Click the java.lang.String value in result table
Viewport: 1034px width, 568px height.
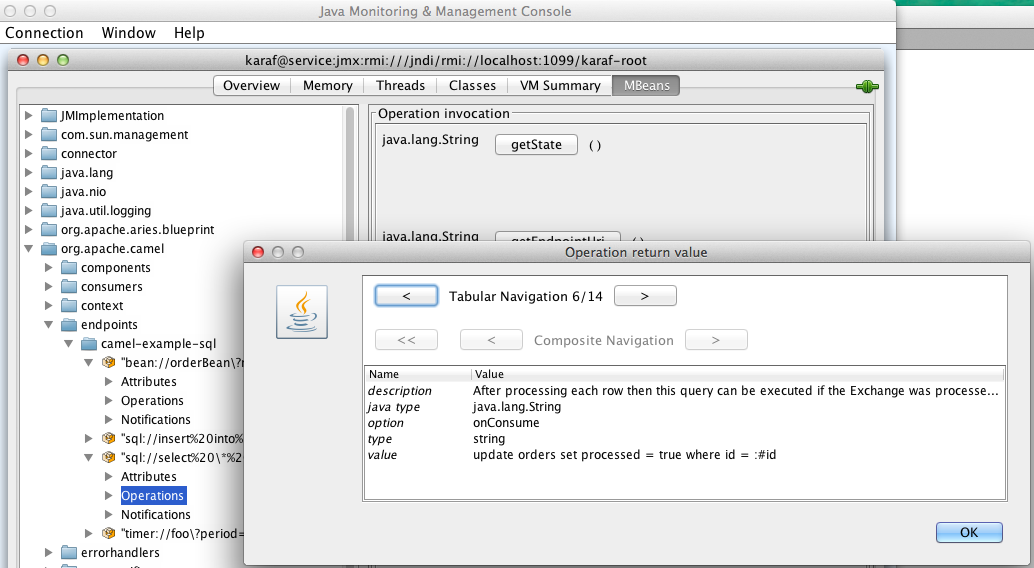(x=517, y=407)
